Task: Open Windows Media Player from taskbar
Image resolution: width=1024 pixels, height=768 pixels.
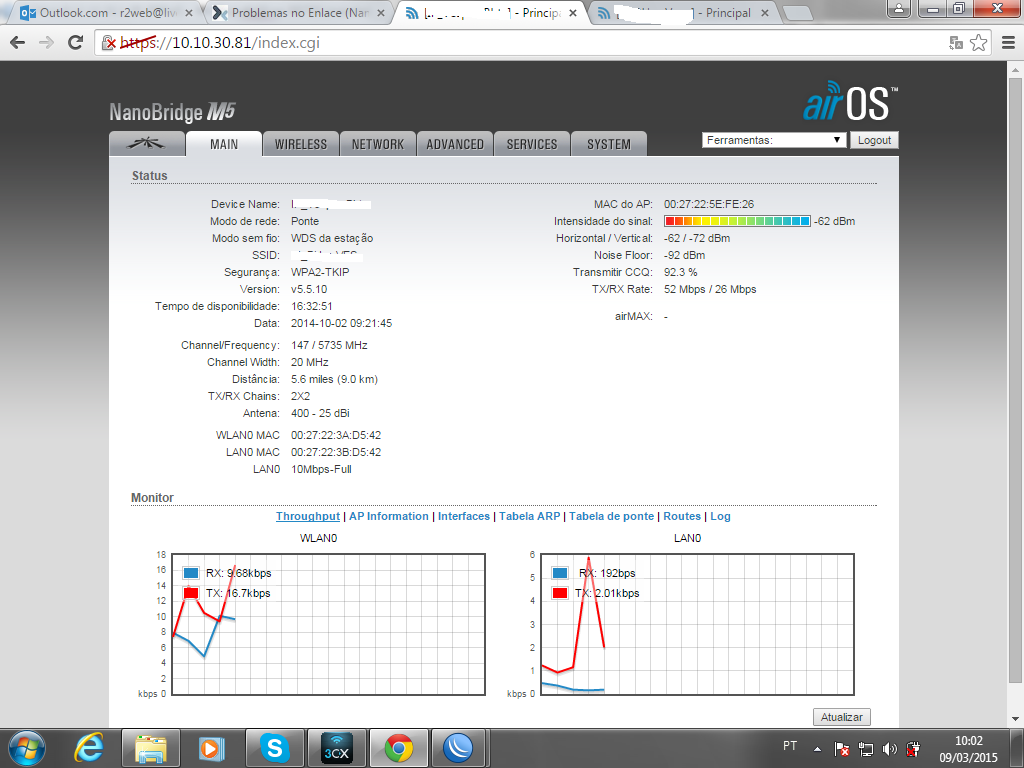Action: [211, 748]
